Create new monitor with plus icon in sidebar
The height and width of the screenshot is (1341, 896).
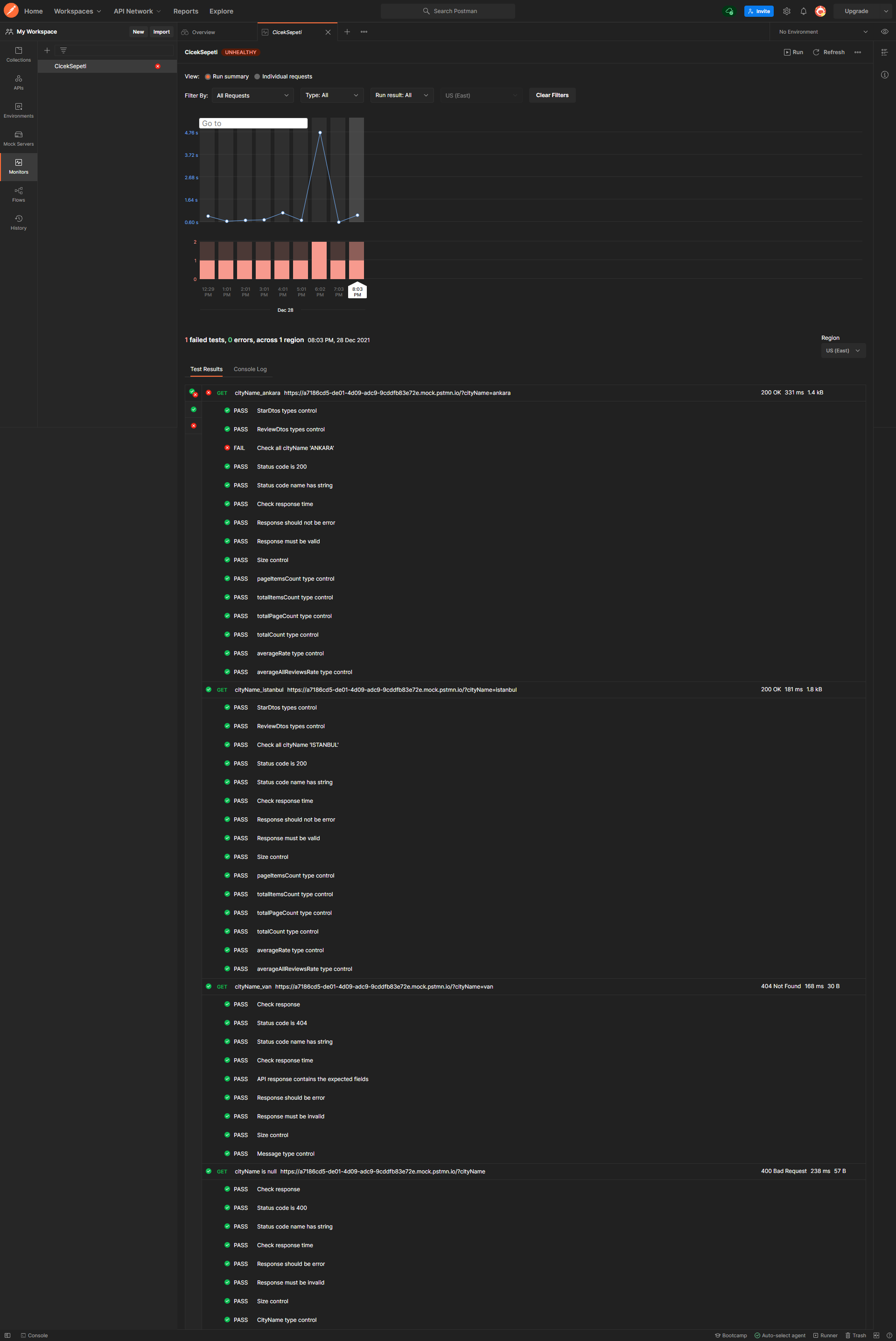coord(47,50)
